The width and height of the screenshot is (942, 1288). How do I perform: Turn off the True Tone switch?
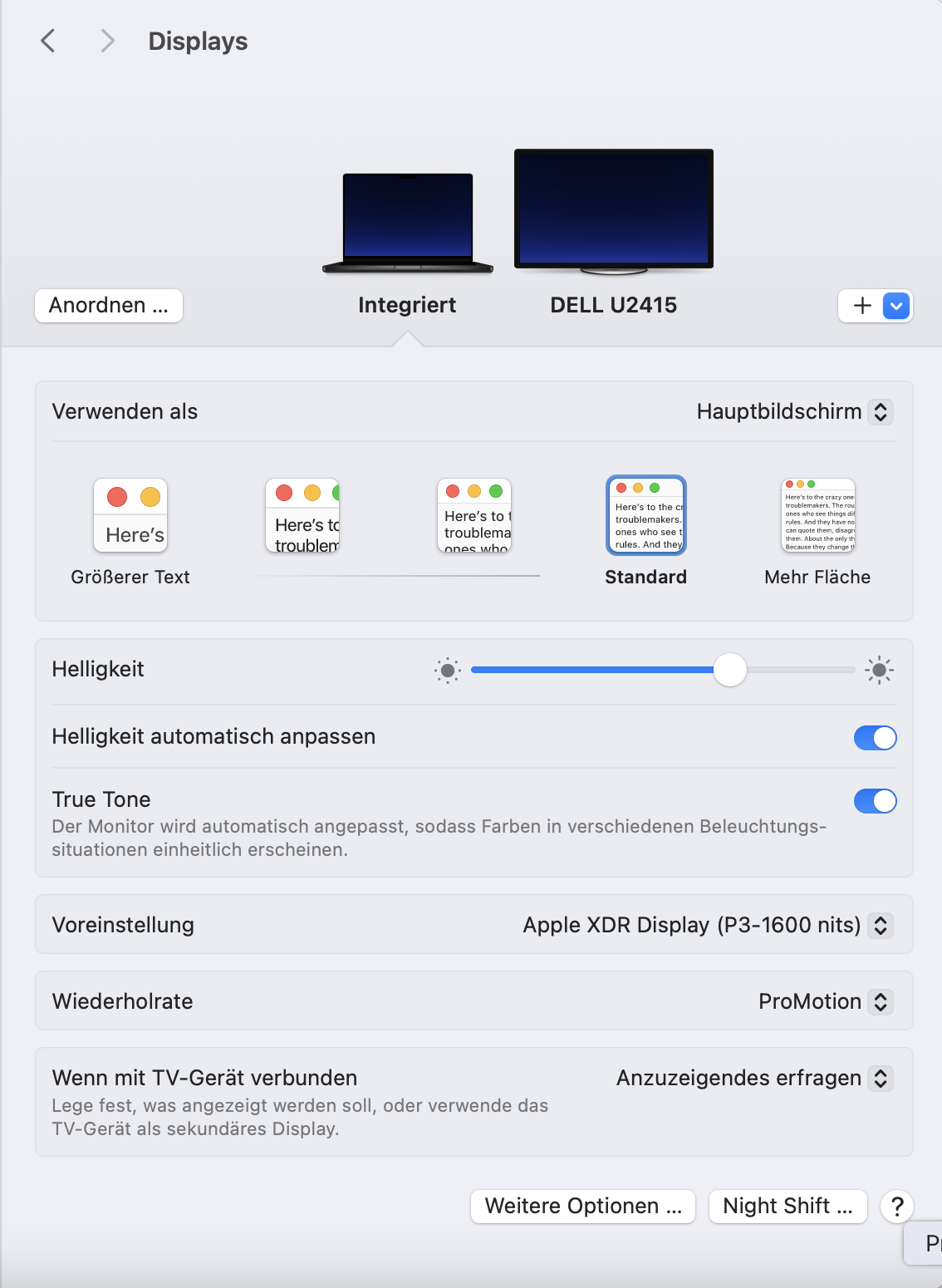pyautogui.click(x=876, y=800)
